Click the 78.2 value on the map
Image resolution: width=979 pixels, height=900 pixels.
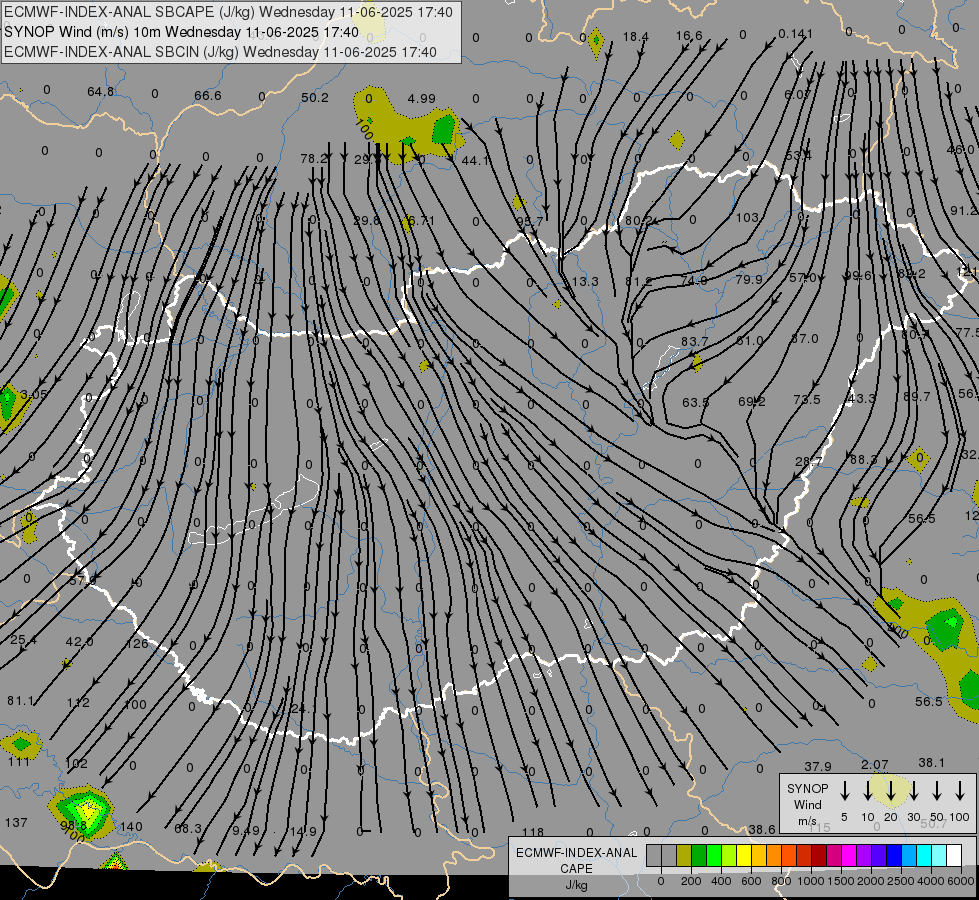click(314, 159)
